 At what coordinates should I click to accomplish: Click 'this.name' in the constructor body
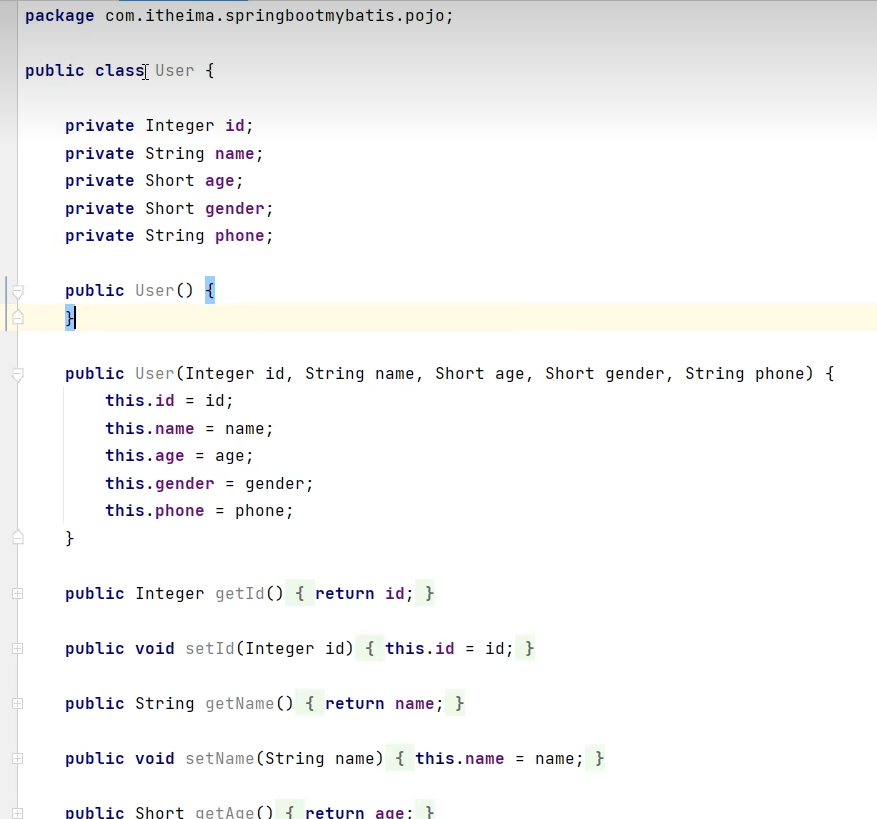150,429
